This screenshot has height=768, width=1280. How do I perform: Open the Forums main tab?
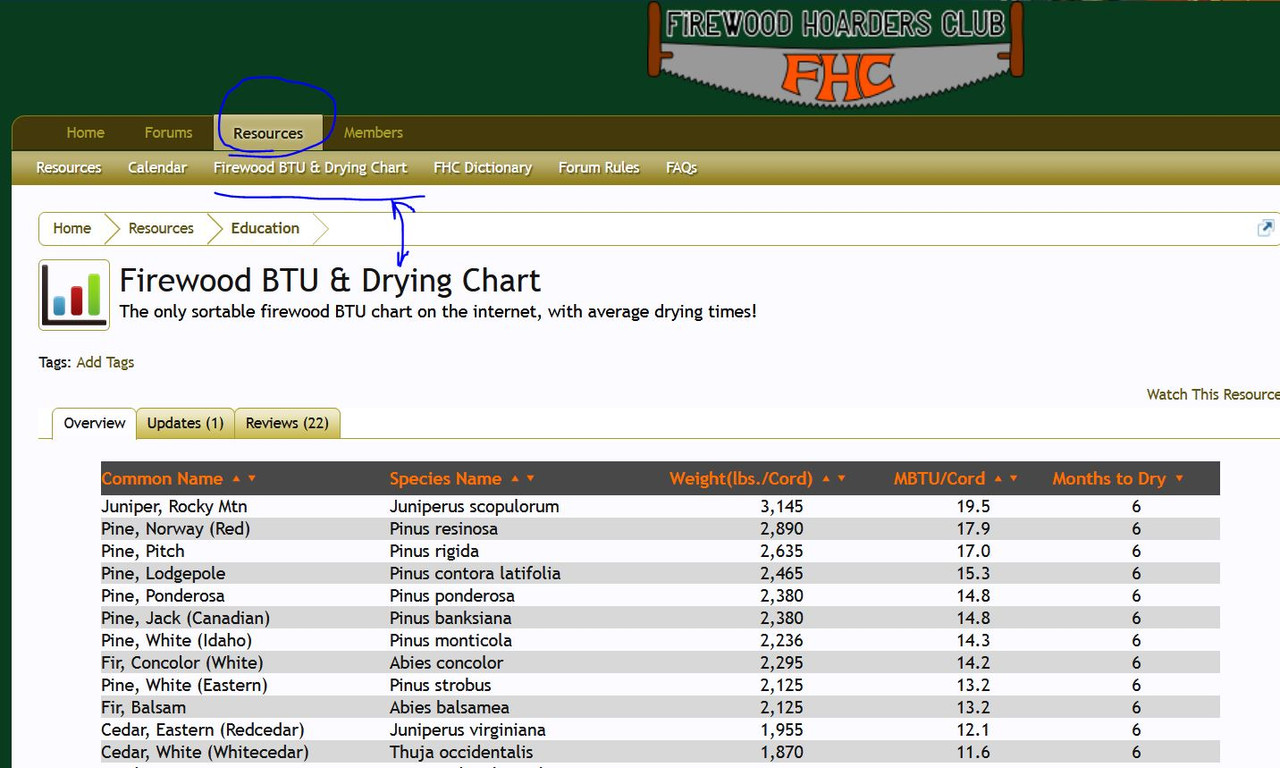tap(168, 133)
